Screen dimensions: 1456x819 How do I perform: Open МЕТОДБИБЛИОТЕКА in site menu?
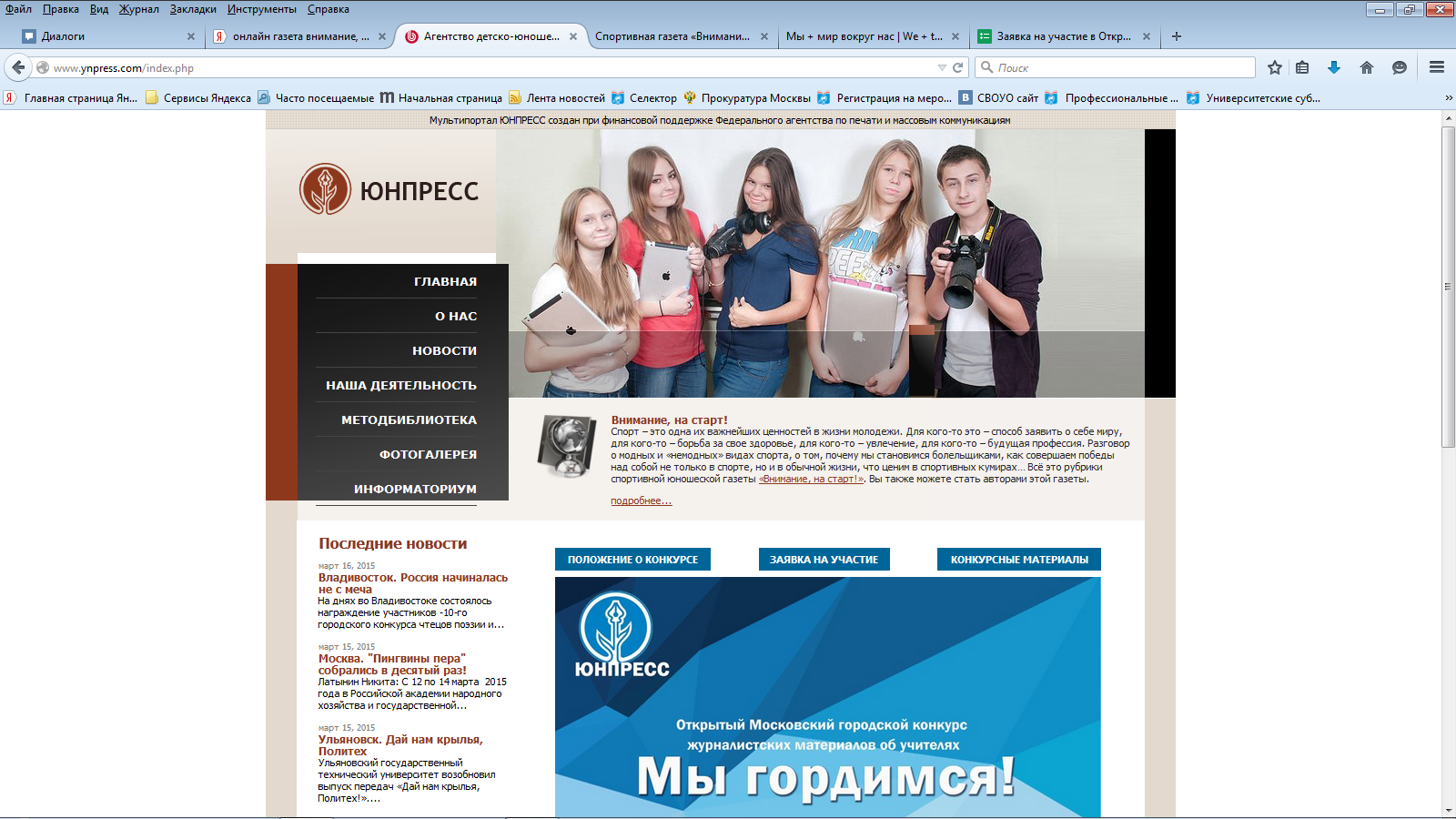pyautogui.click(x=409, y=420)
